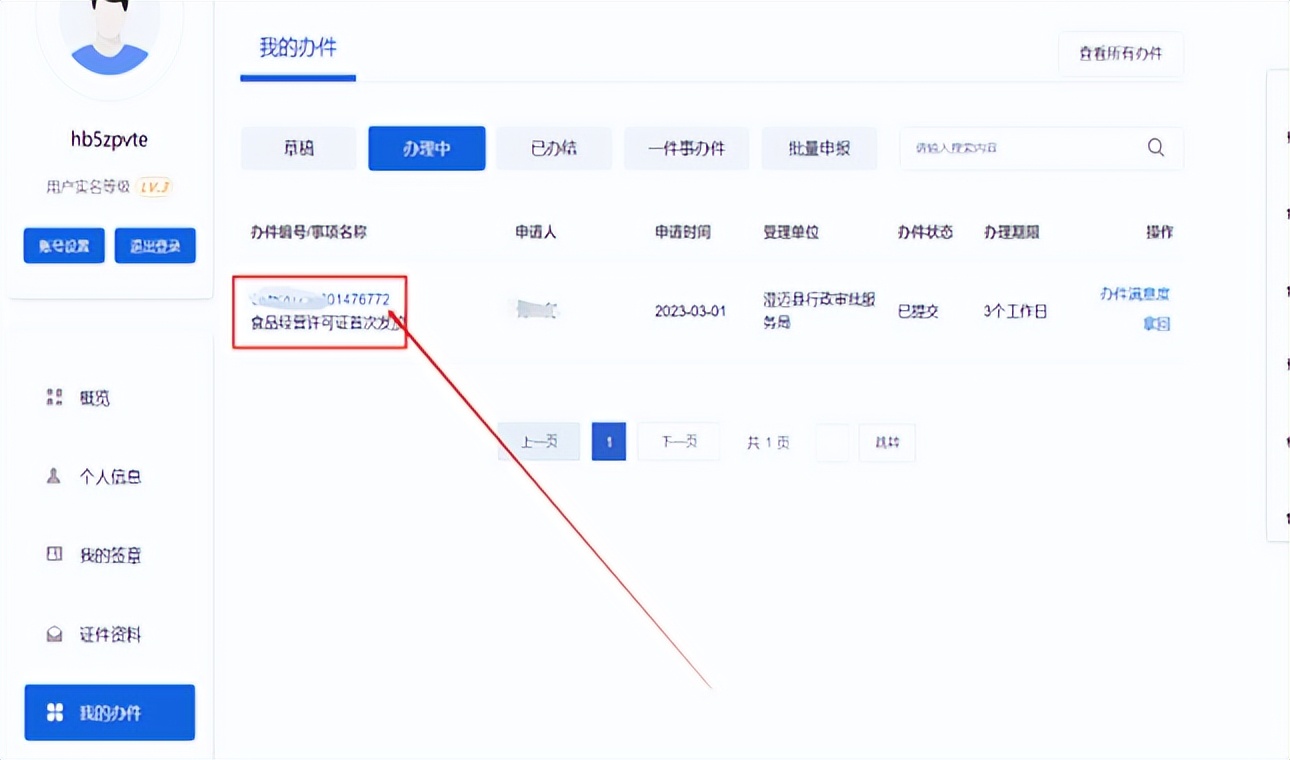Click the 账号设置 account settings button
This screenshot has height=760, width=1290.
(x=63, y=245)
